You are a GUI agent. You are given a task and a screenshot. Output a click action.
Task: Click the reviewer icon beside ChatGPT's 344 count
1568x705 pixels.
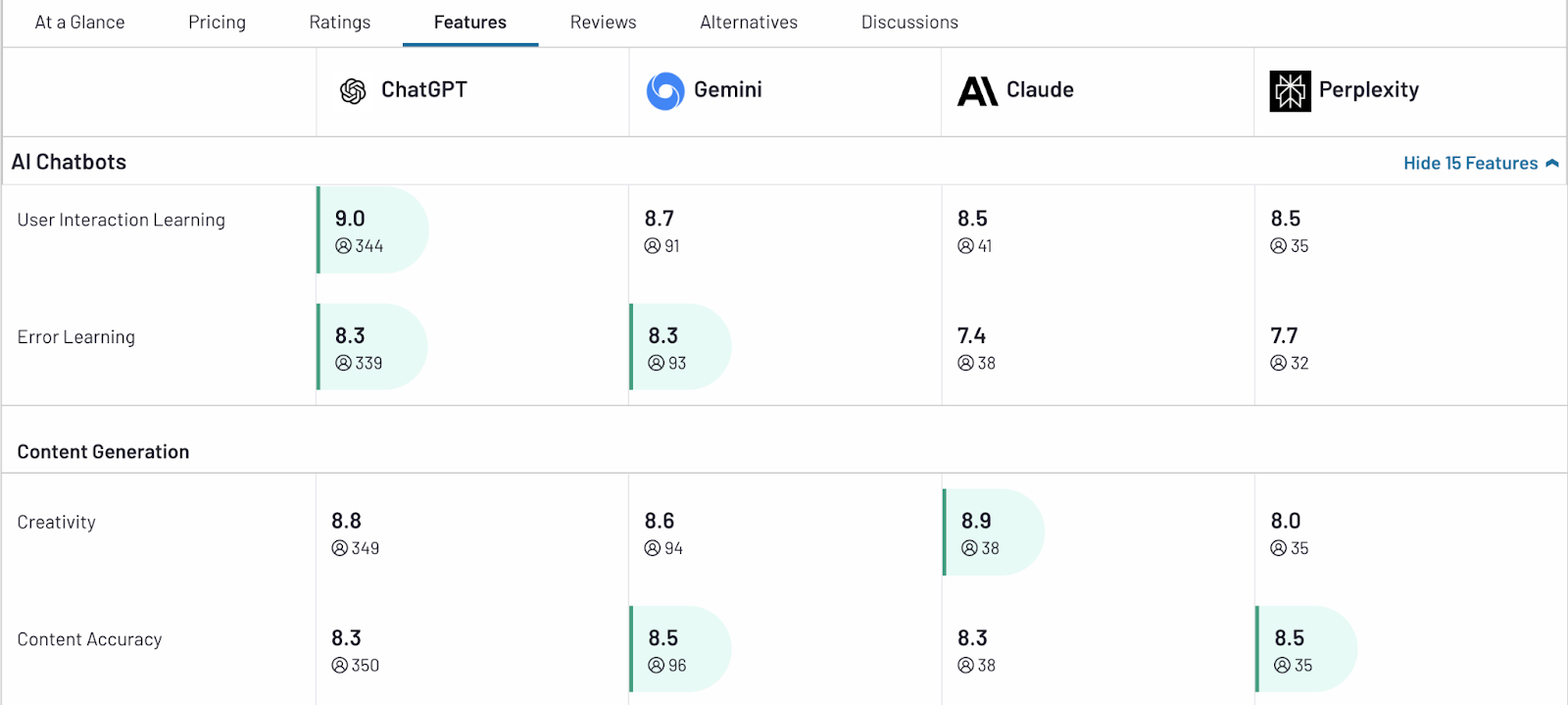[x=343, y=246]
